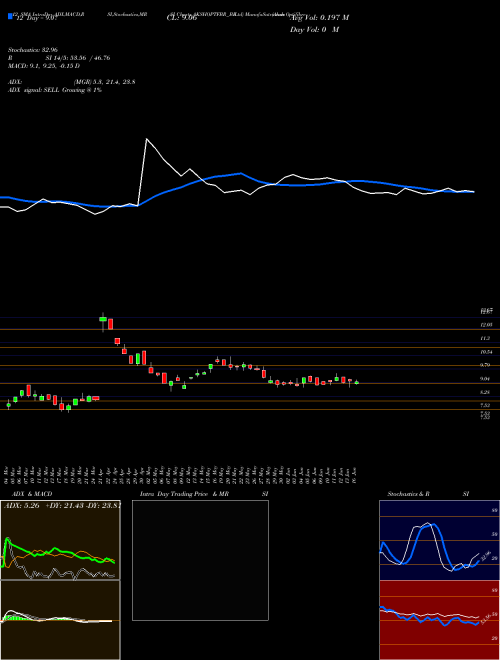Click the 9.04 price axis label

(x=486, y=379)
